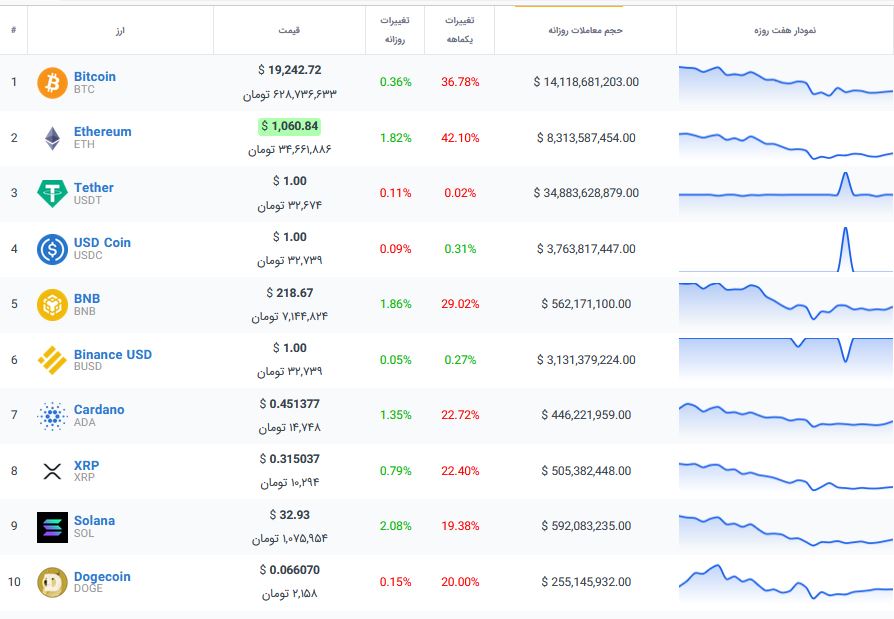894x619 pixels.
Task: View Cardano seven-day sparkline chart
Action: click(786, 420)
